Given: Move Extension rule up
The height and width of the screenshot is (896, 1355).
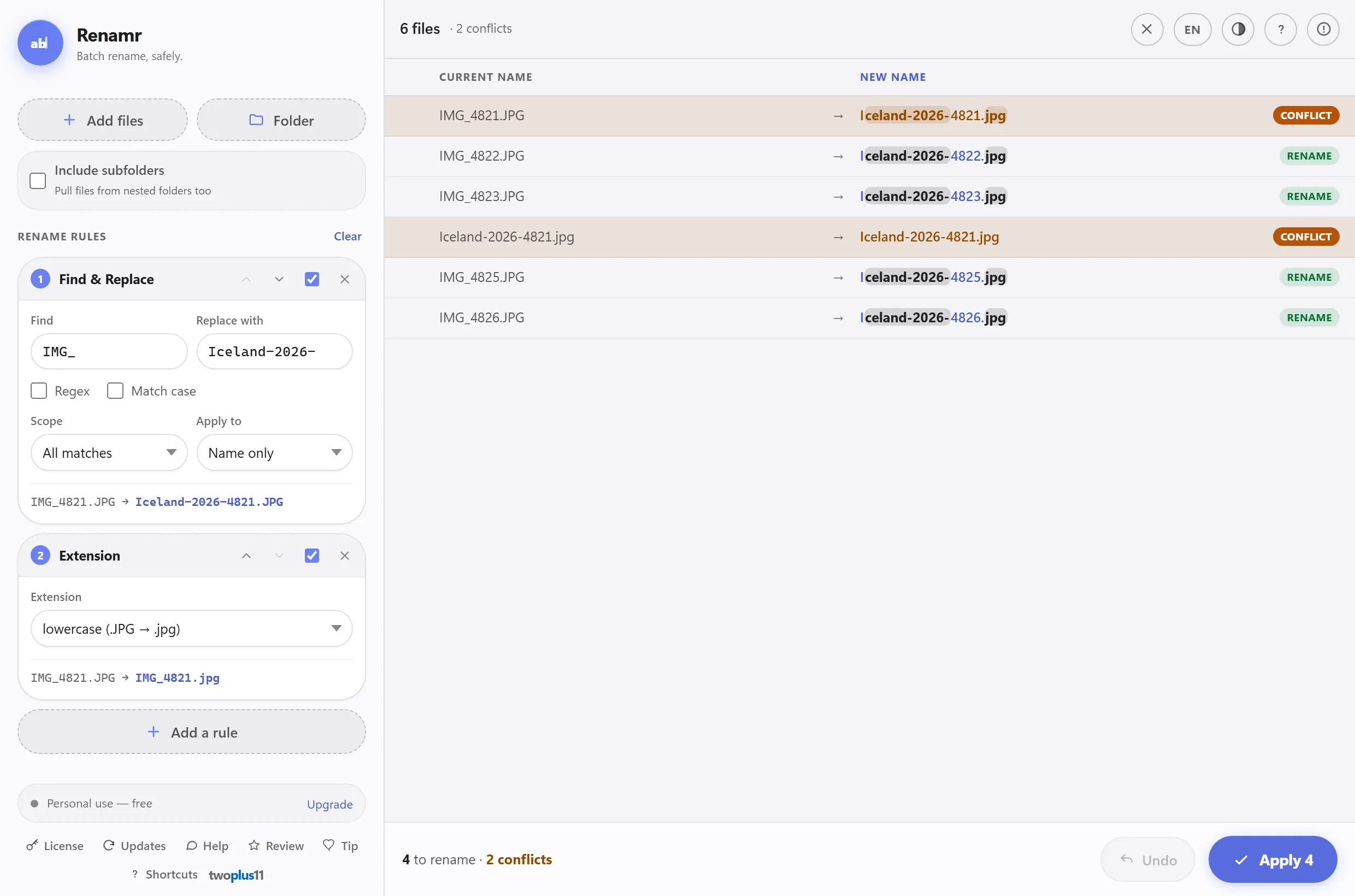Looking at the screenshot, I should point(246,556).
